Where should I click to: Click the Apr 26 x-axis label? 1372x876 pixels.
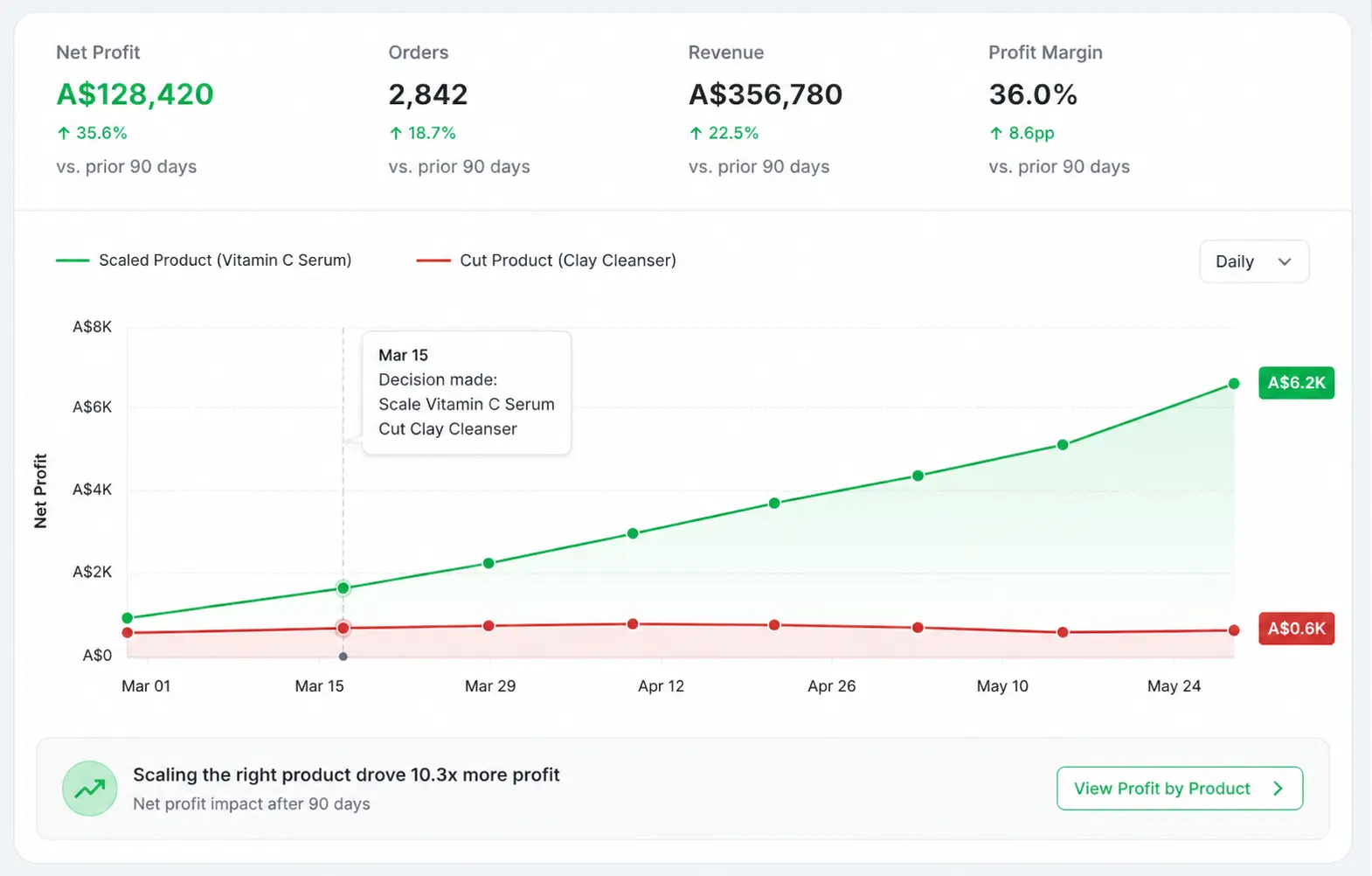point(832,686)
